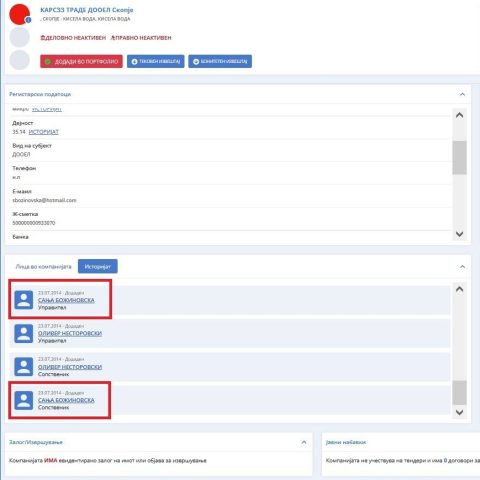Click the red company status circle
This screenshot has height=480, width=480.
tap(19, 14)
